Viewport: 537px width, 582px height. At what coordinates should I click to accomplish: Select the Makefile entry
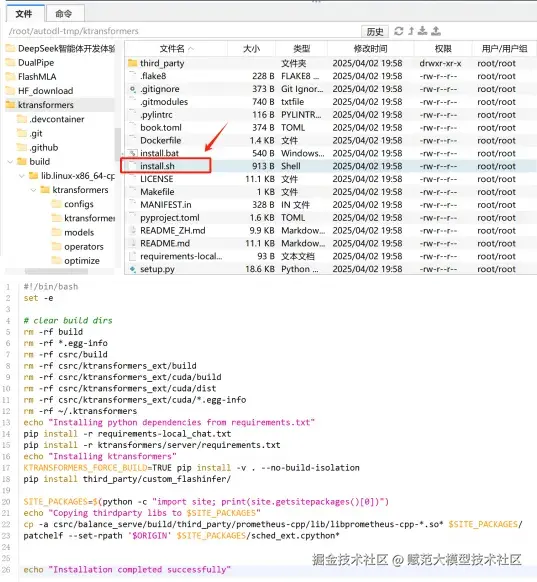tap(157, 192)
